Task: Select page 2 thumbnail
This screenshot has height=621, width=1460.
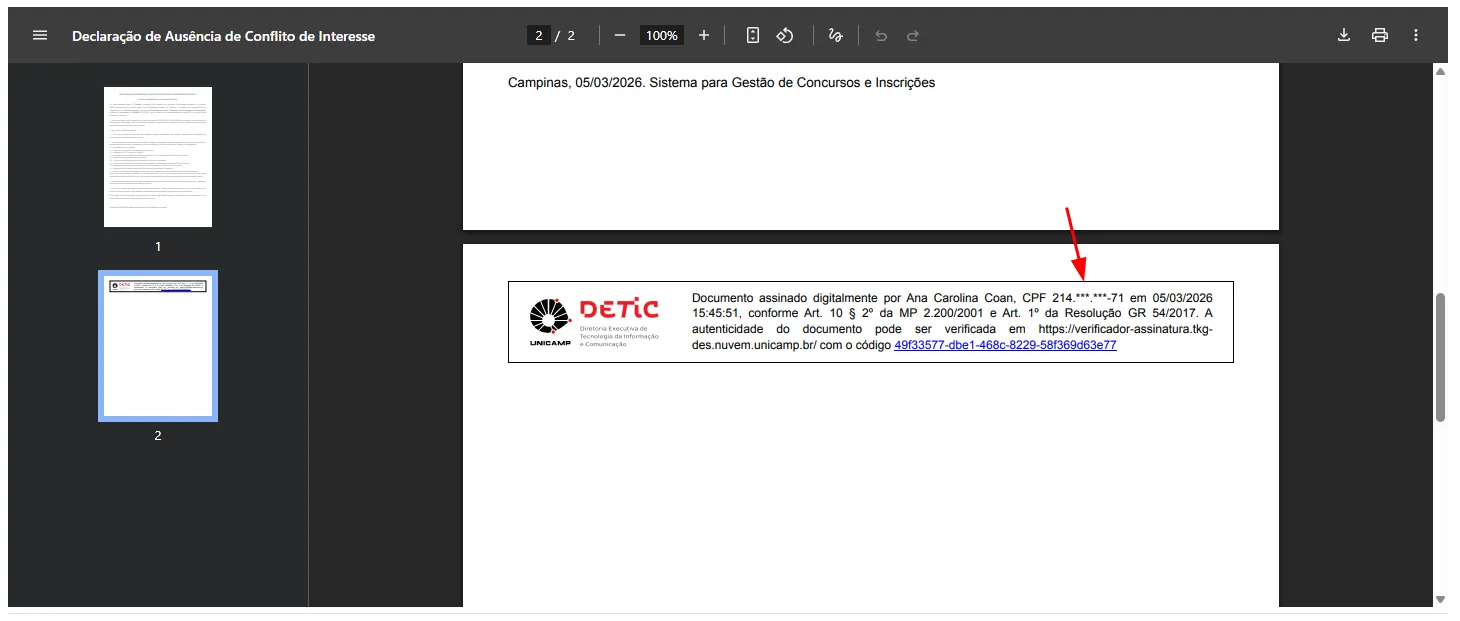Action: coord(157,345)
